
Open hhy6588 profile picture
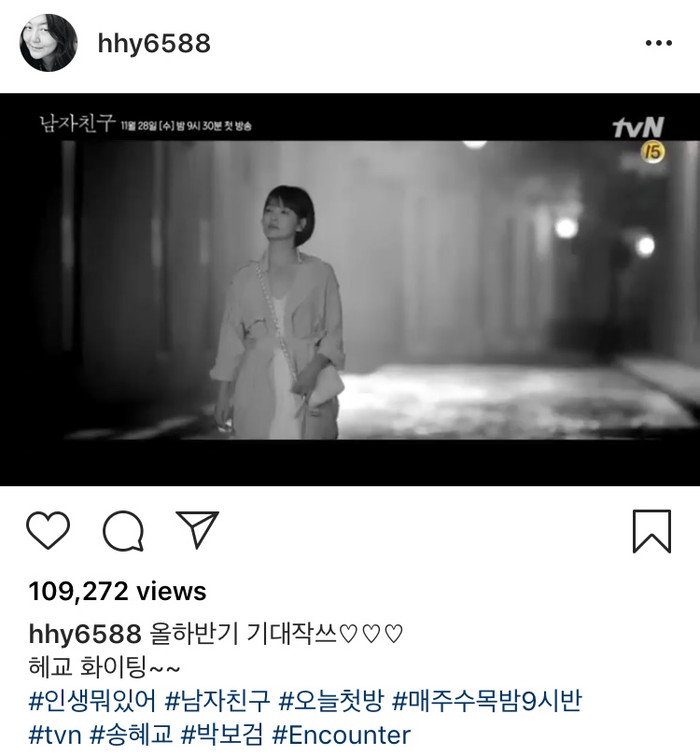tap(48, 43)
